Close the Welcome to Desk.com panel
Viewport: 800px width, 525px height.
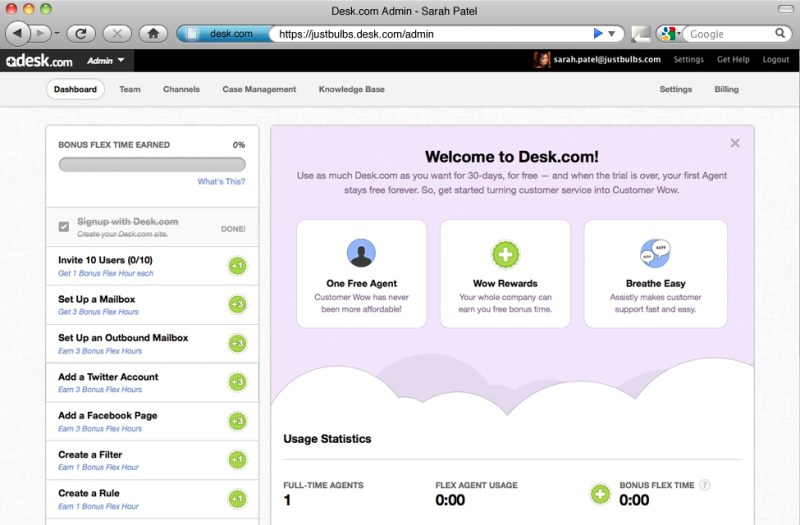point(735,143)
